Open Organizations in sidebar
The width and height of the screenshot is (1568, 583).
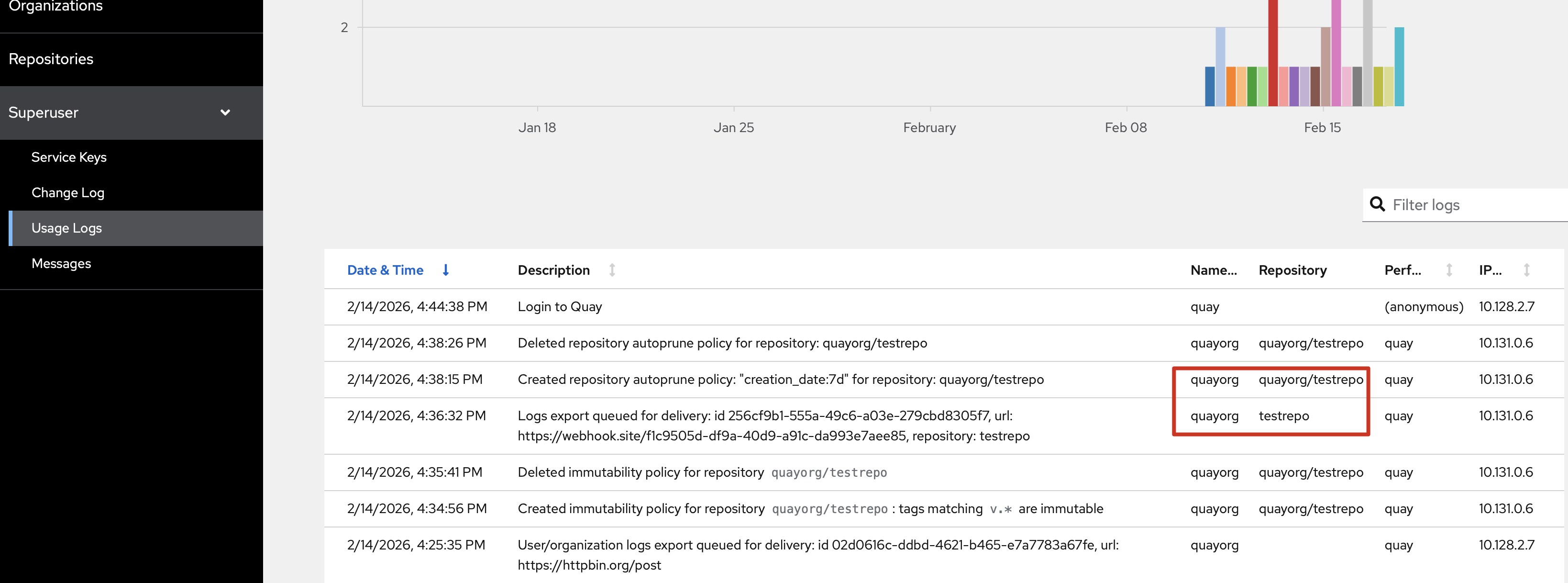click(x=55, y=6)
